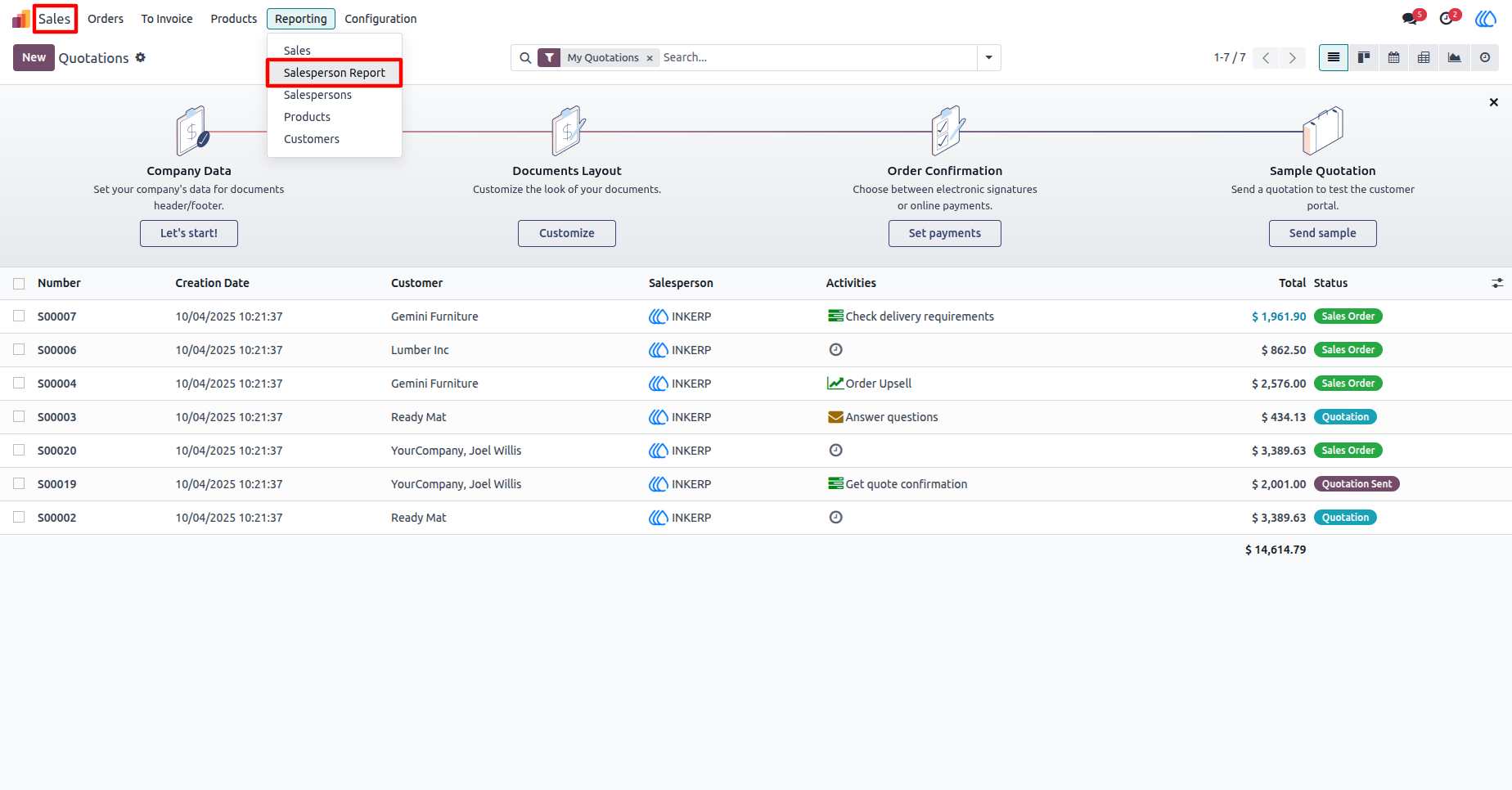Select Salesperson Report from Reporting menu
Viewport: 1512px width, 790px height.
point(334,73)
